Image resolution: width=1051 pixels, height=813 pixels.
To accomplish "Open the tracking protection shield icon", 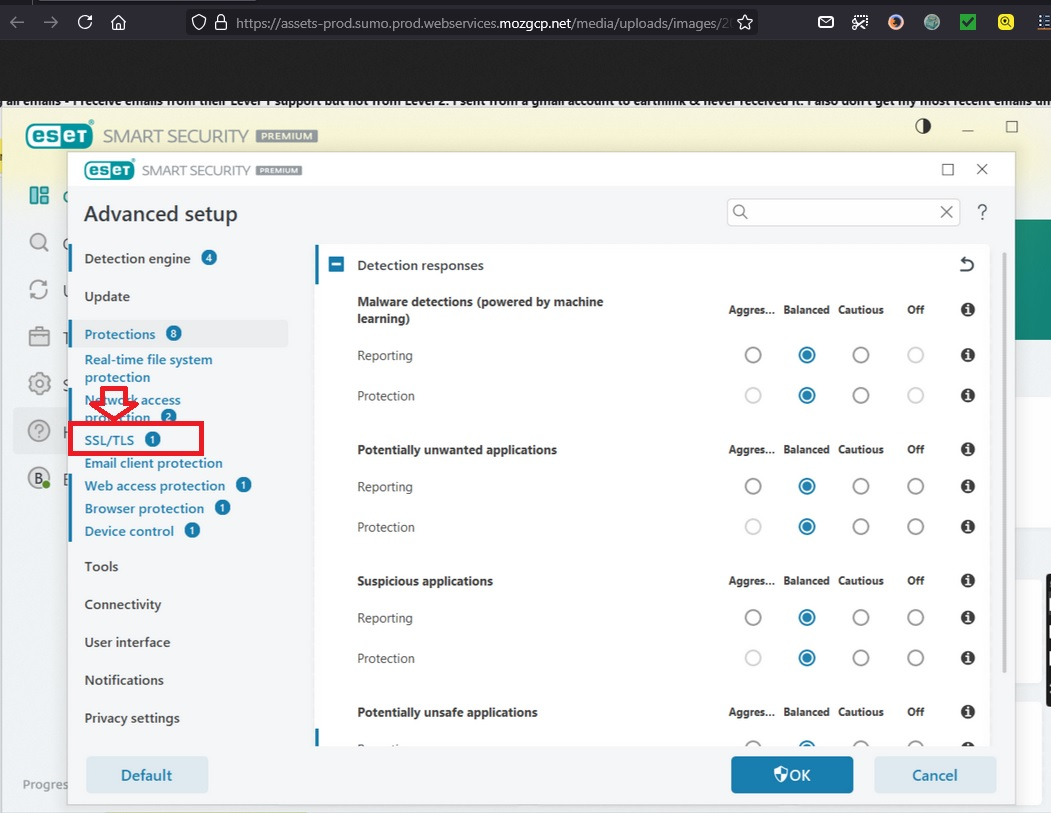I will point(198,23).
